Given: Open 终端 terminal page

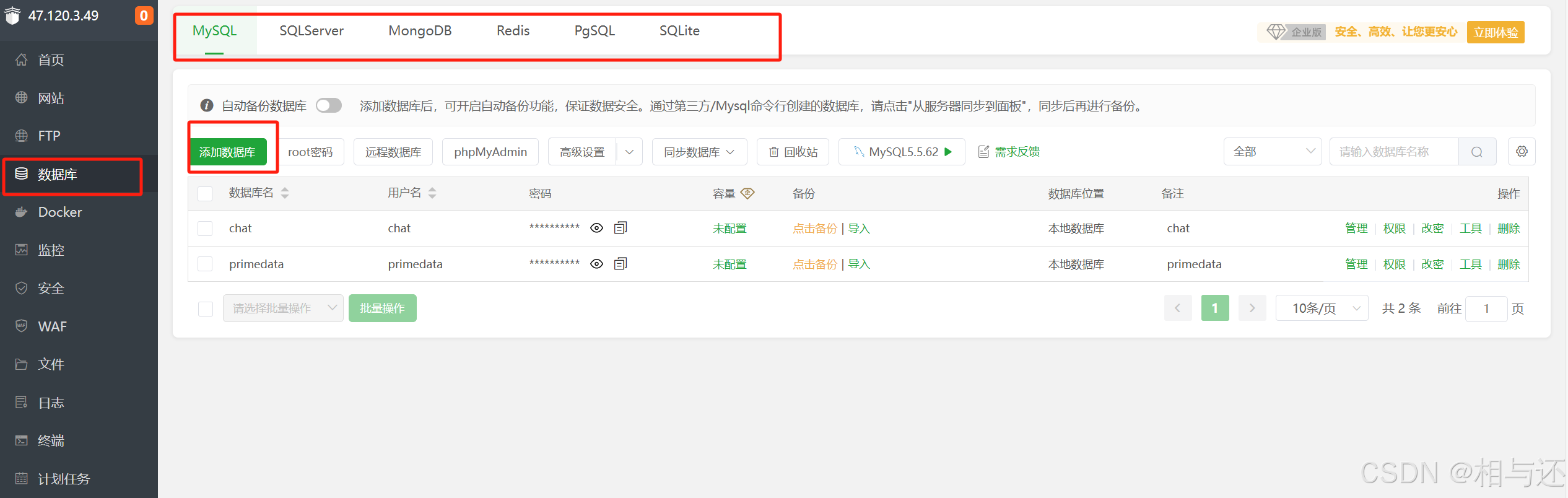Looking at the screenshot, I should [51, 440].
